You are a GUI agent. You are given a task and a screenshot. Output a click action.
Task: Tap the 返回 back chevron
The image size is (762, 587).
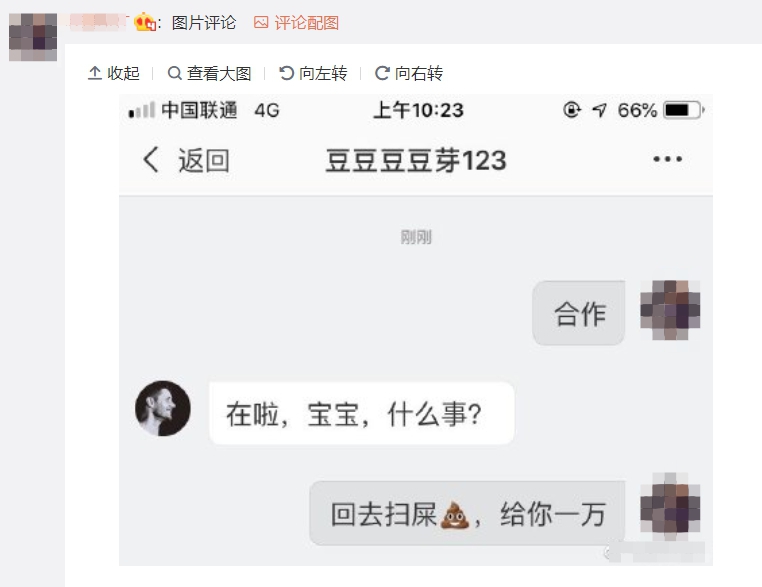pos(151,159)
